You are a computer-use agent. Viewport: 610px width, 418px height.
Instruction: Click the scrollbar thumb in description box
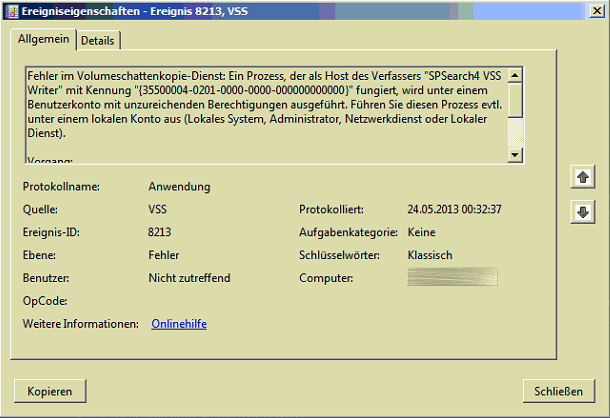tap(515, 101)
